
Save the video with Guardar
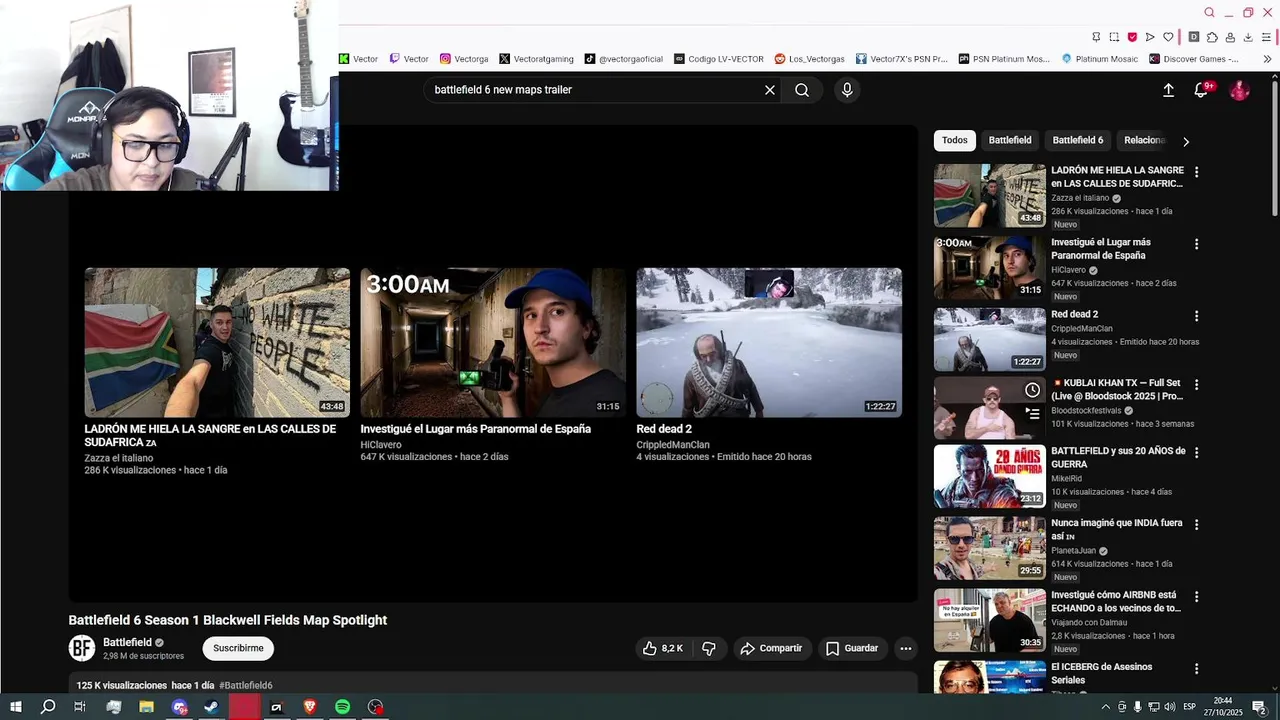852,648
